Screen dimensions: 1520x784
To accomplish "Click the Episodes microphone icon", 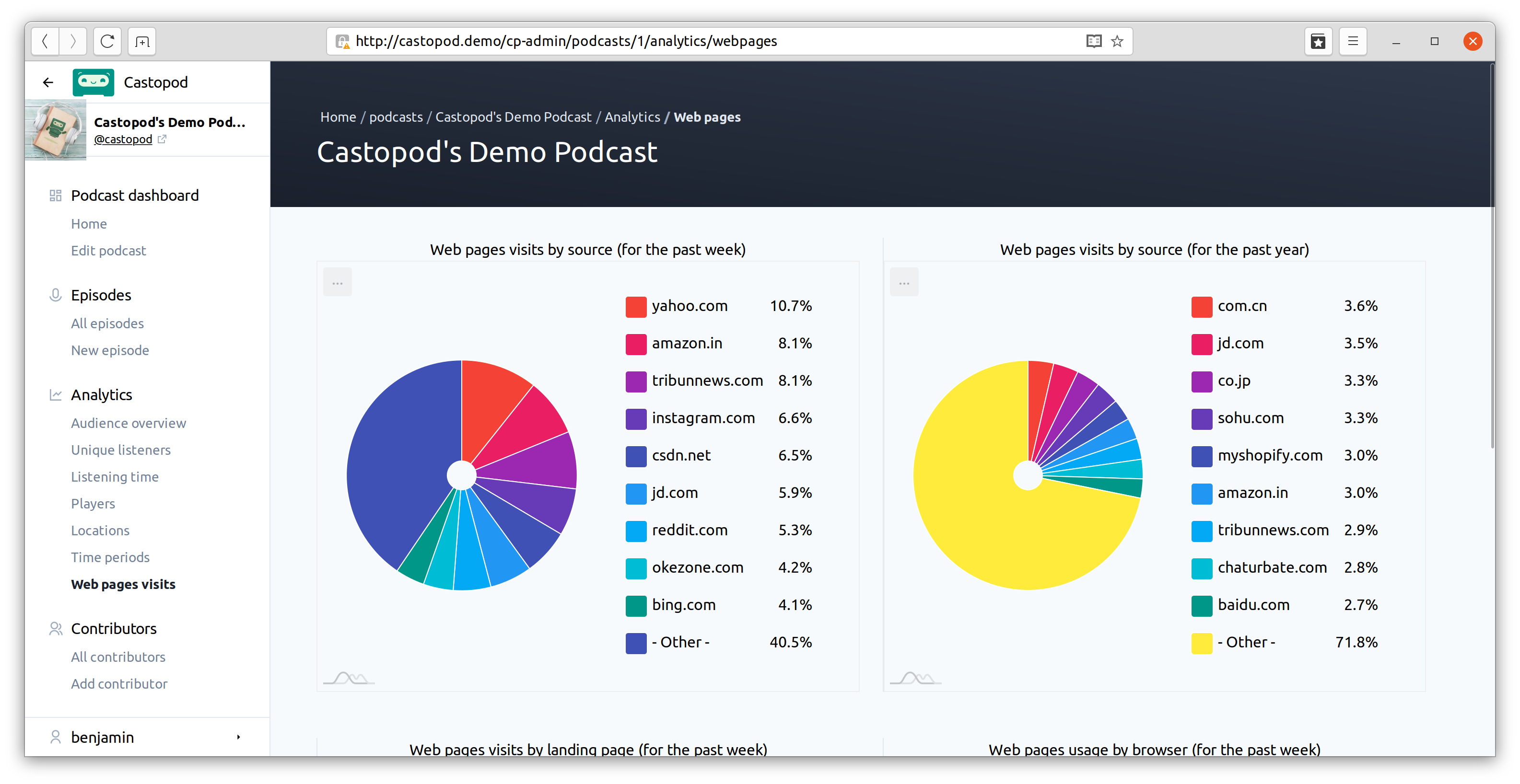I will tap(55, 295).
